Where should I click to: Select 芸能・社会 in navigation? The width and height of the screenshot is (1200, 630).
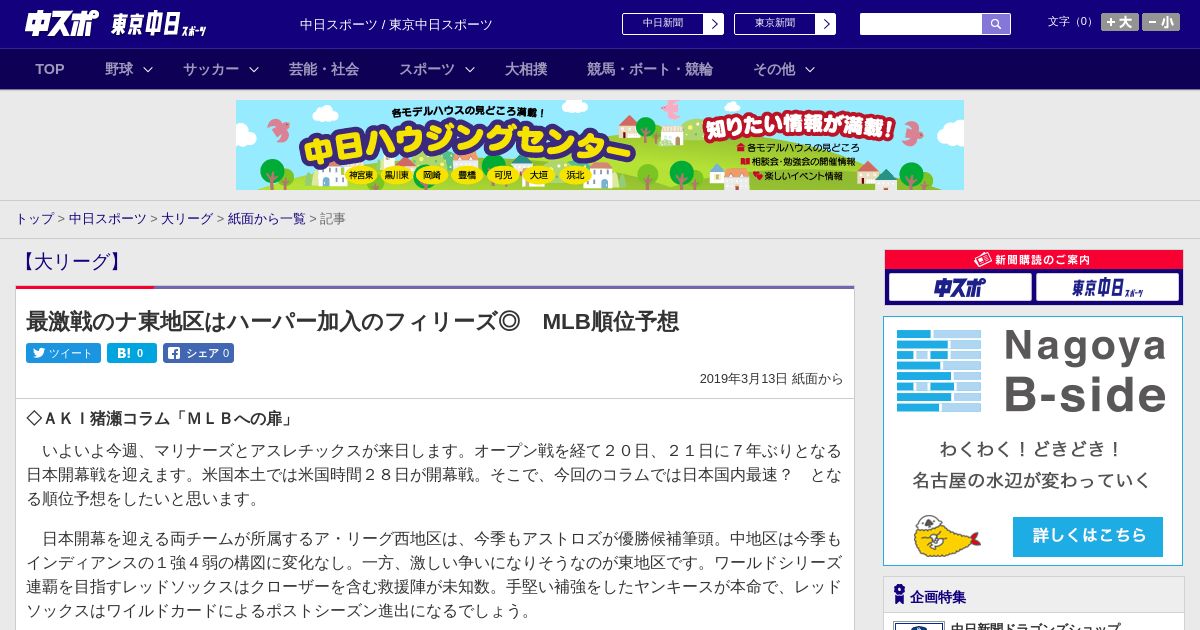tap(324, 69)
